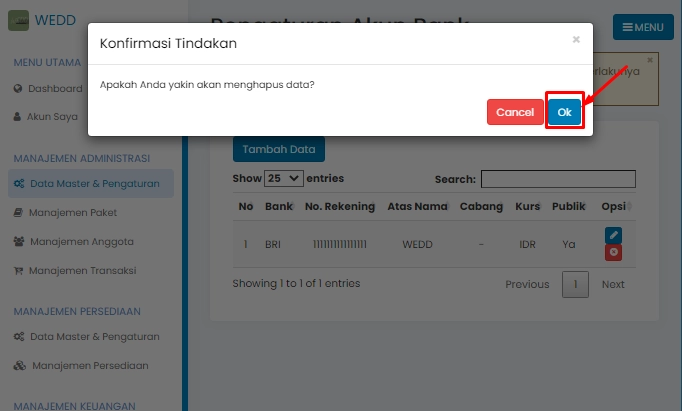Close the confirmation dialog with X
682x411 pixels.
pos(576,40)
